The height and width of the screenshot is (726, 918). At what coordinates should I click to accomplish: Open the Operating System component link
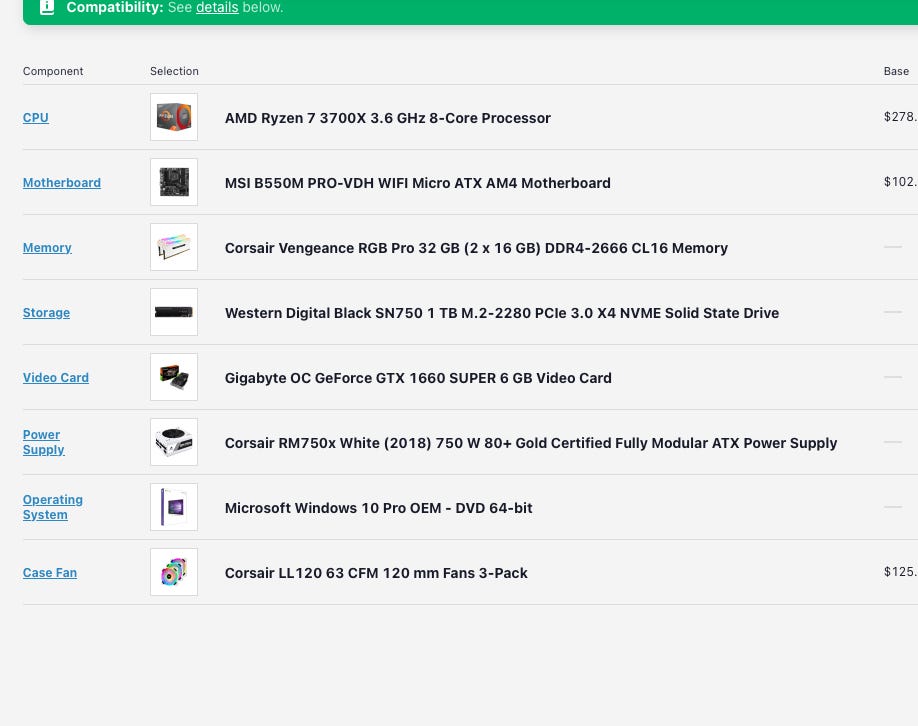coord(53,507)
